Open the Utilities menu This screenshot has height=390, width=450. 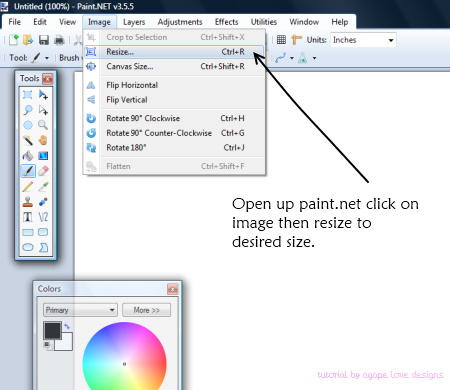pyautogui.click(x=264, y=22)
